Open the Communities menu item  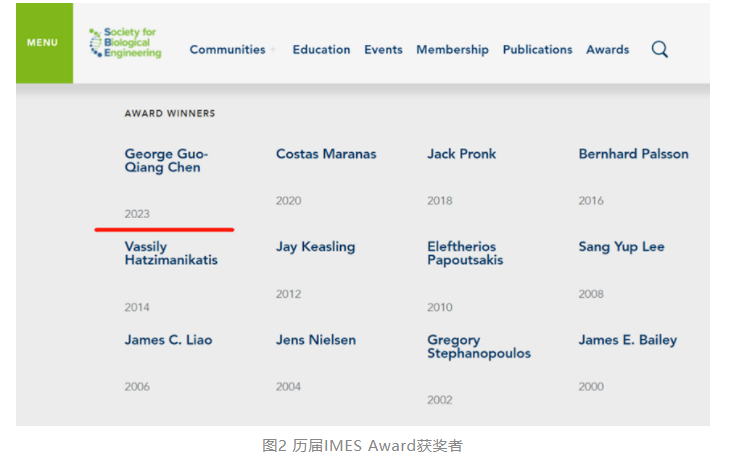(227, 49)
